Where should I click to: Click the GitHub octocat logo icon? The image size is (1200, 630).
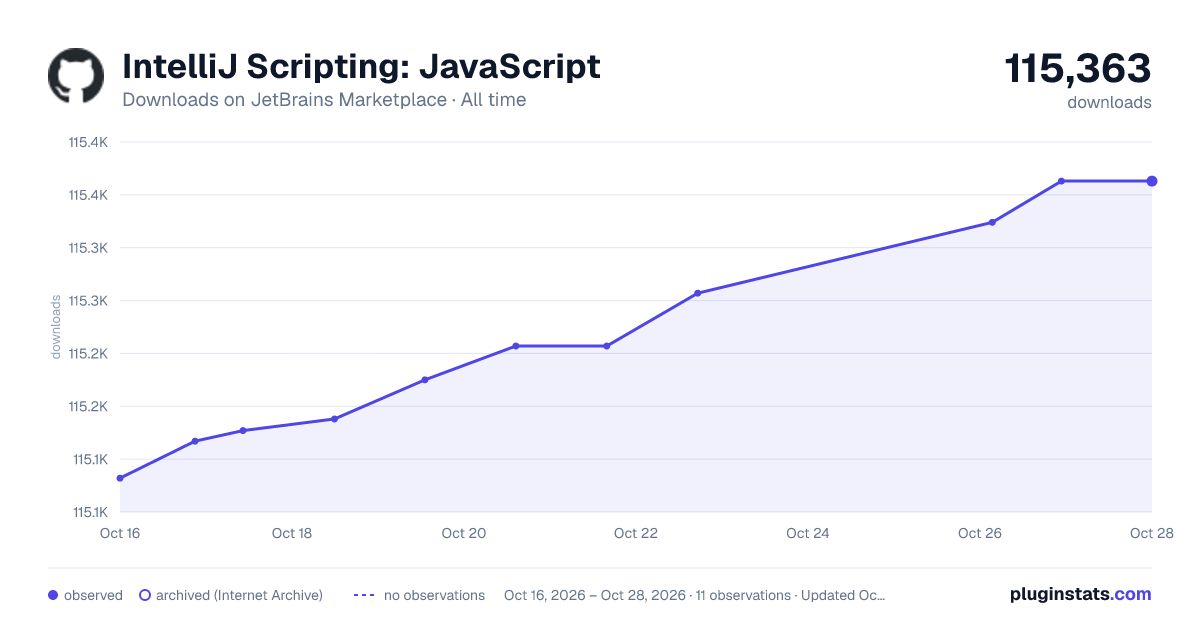[76, 76]
